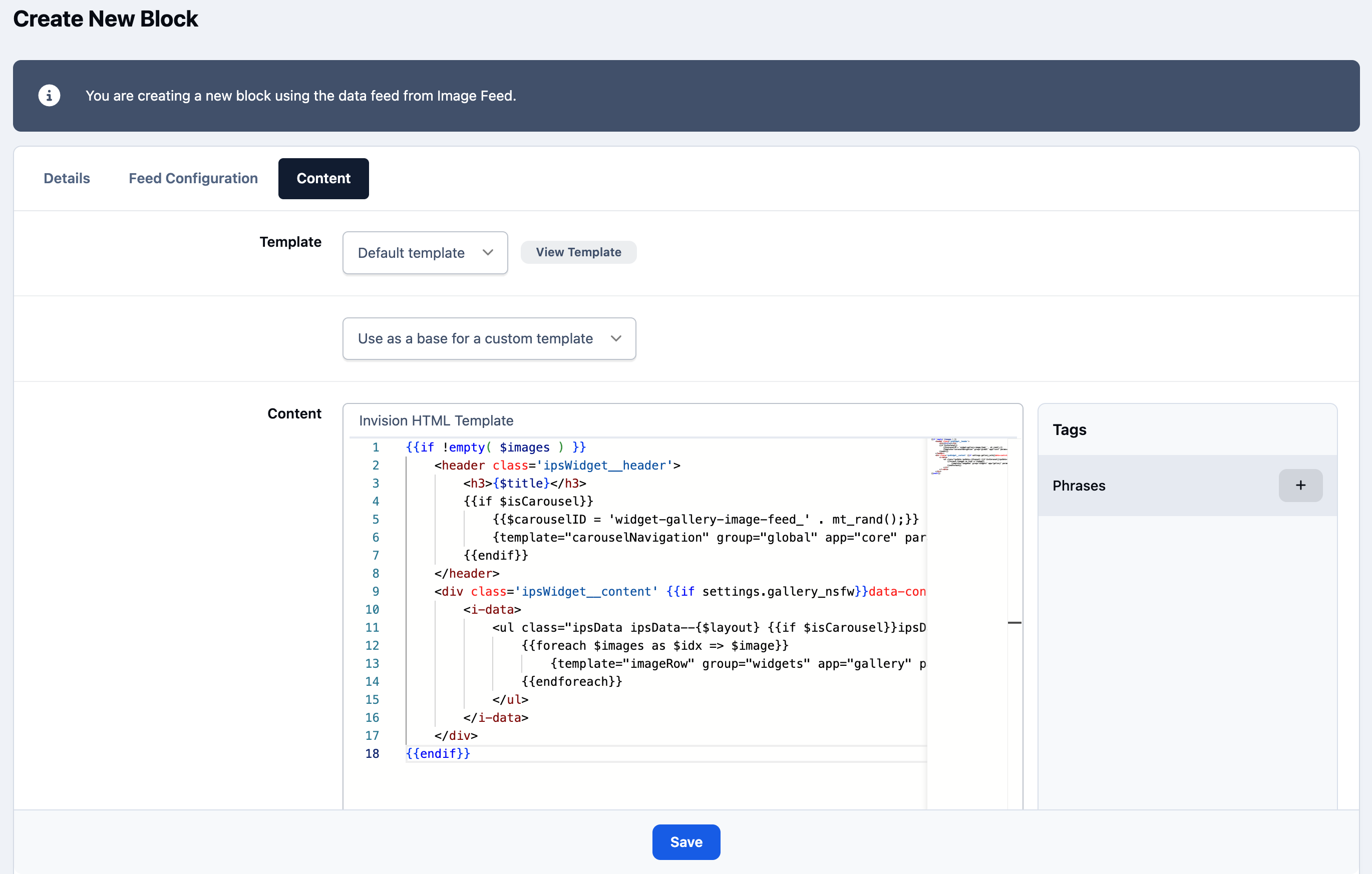Save the new block
Viewport: 1372px width, 874px height.
(x=686, y=841)
